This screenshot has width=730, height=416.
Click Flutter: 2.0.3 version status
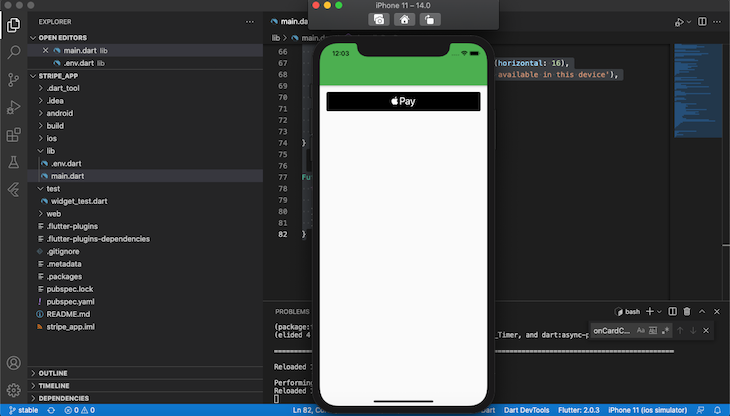(579, 410)
